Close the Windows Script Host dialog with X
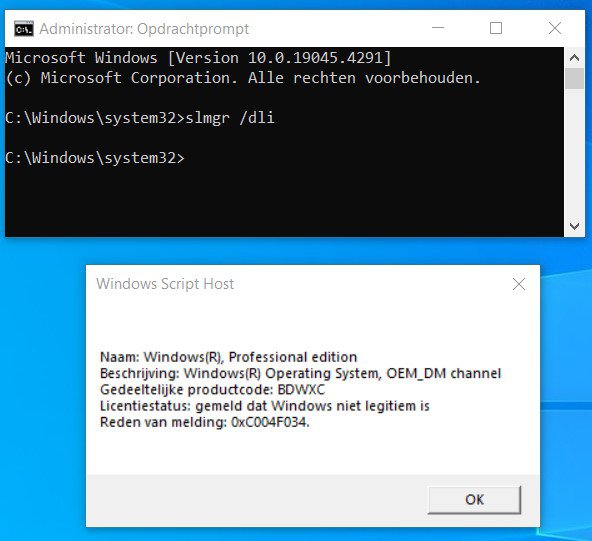Screen dimensions: 592x541 point(519,284)
